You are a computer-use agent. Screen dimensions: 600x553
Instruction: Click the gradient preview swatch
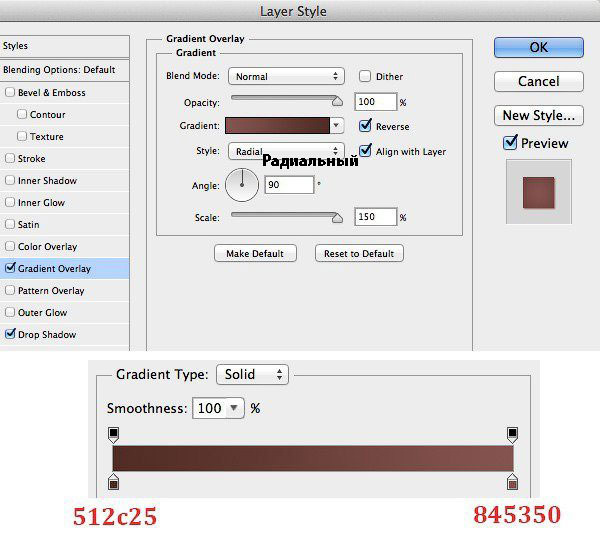point(277,126)
